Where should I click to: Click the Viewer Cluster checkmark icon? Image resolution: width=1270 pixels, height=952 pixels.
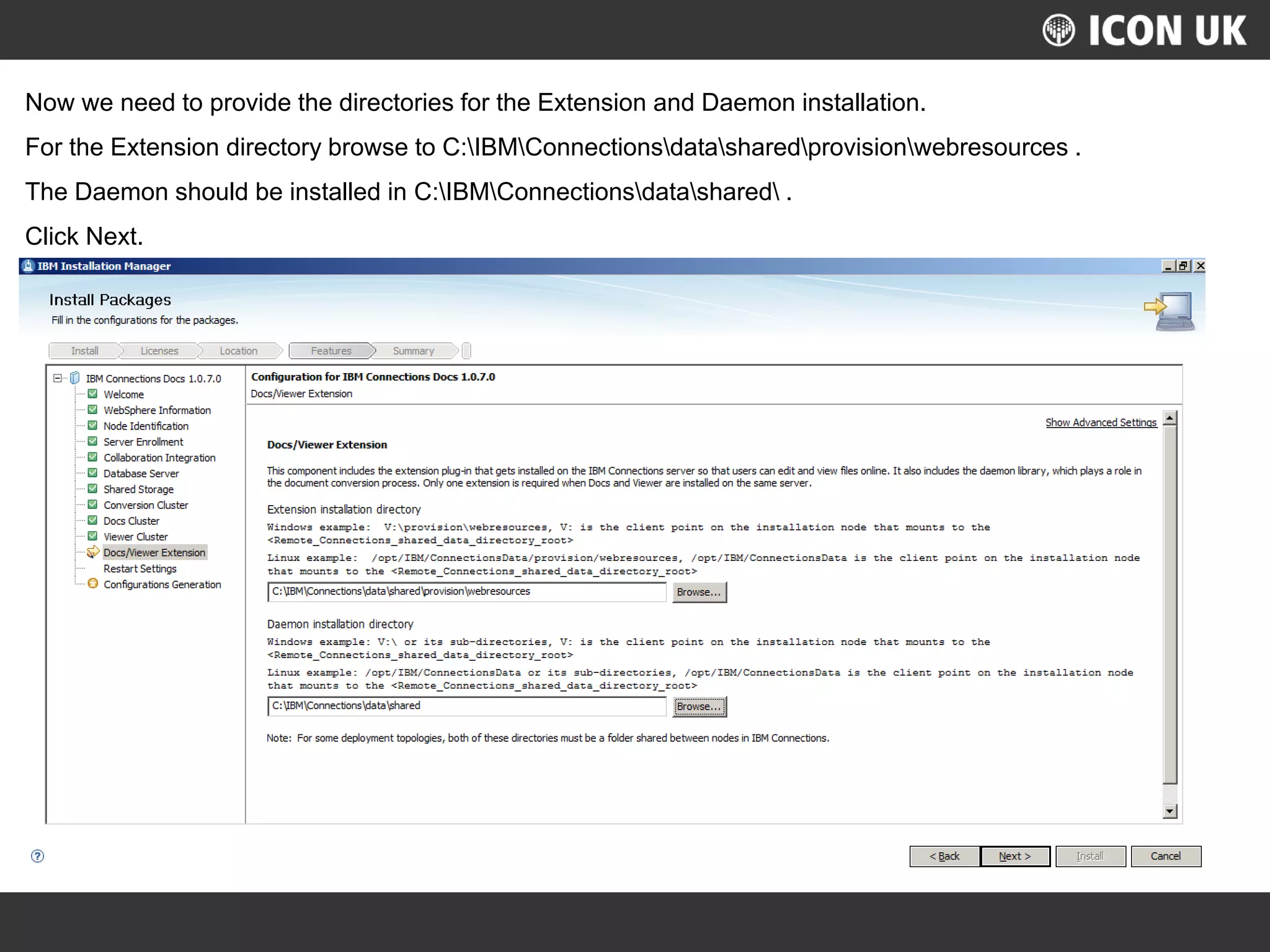click(92, 536)
